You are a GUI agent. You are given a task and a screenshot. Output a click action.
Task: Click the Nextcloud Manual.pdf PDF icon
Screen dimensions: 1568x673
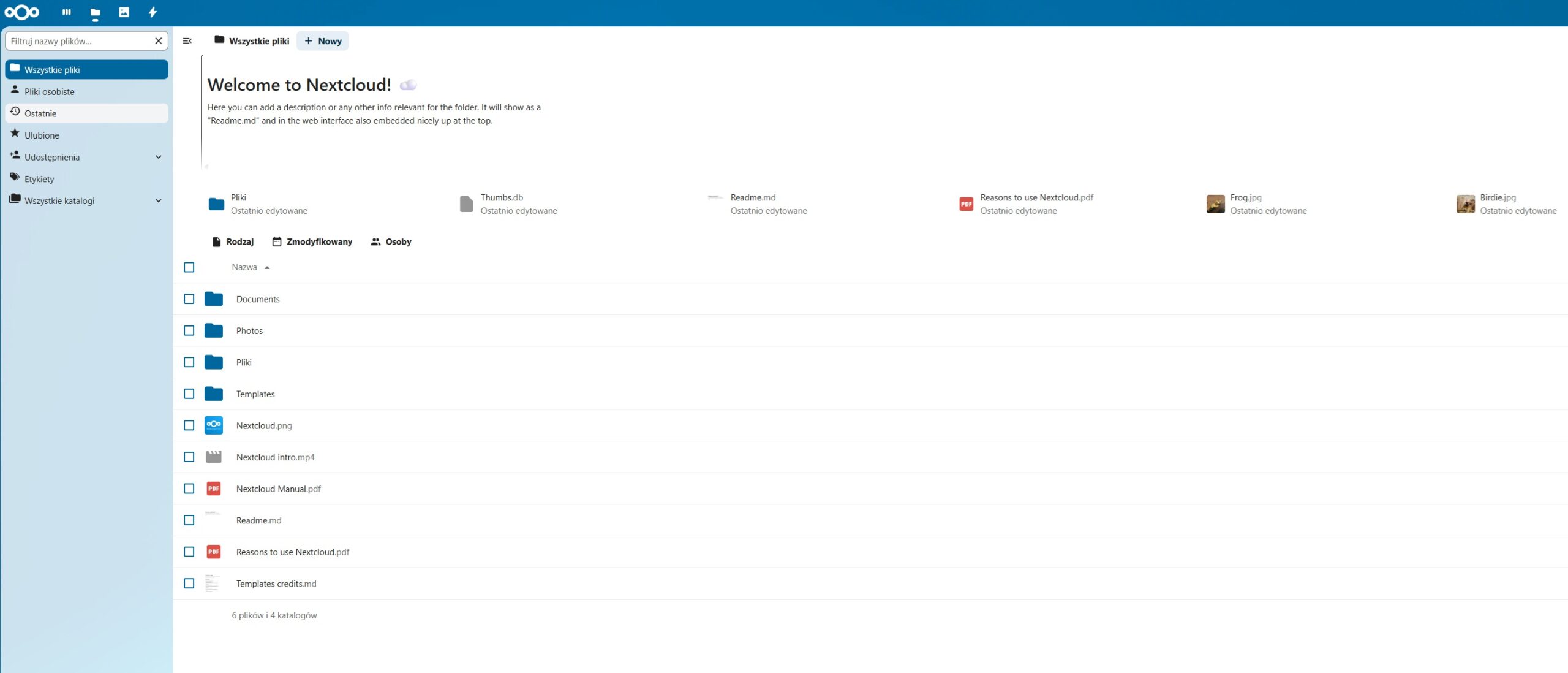coord(214,489)
